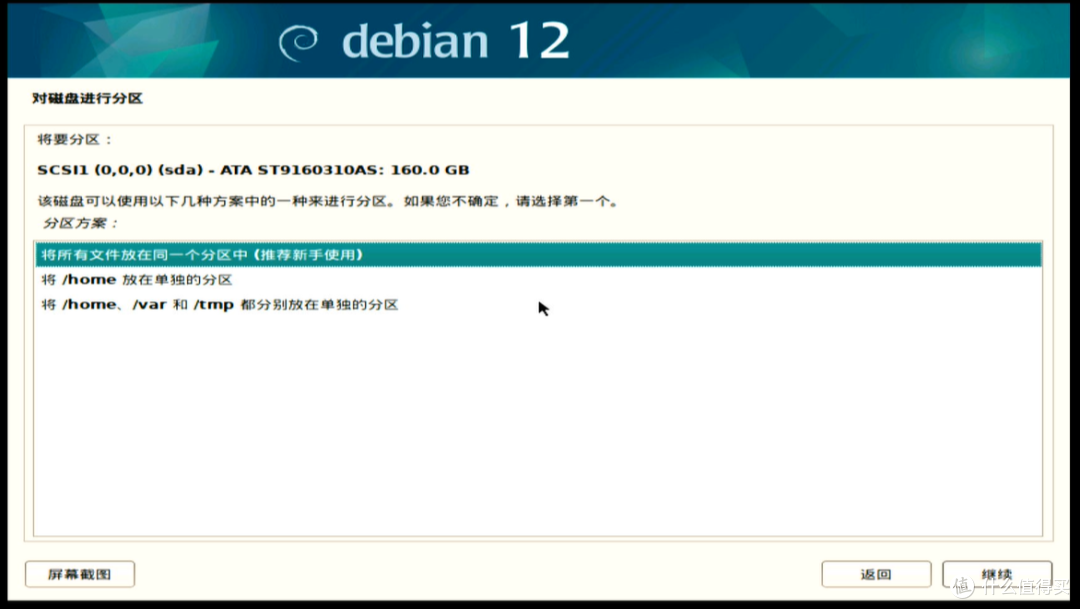Click the 返回 button to go back
This screenshot has width=1080, height=609.
[875, 573]
